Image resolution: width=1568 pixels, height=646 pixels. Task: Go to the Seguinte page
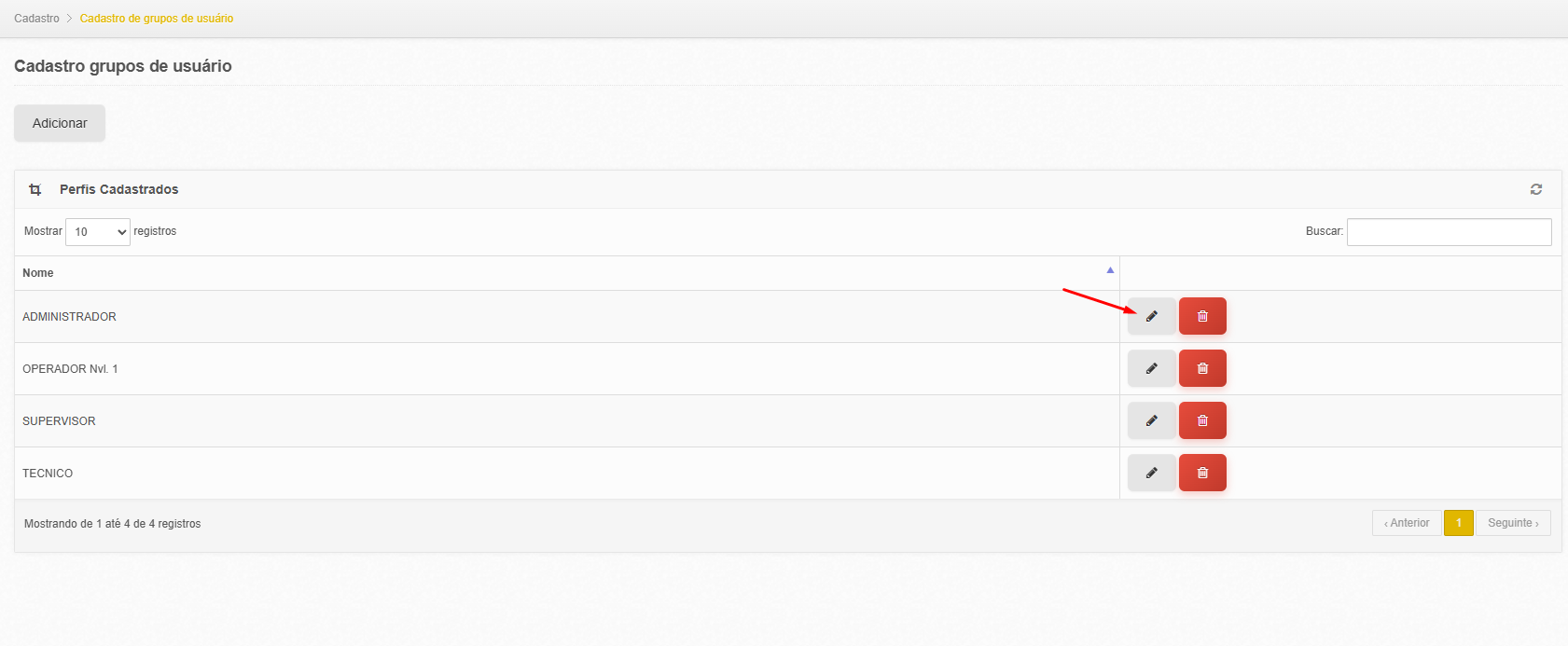click(1513, 523)
